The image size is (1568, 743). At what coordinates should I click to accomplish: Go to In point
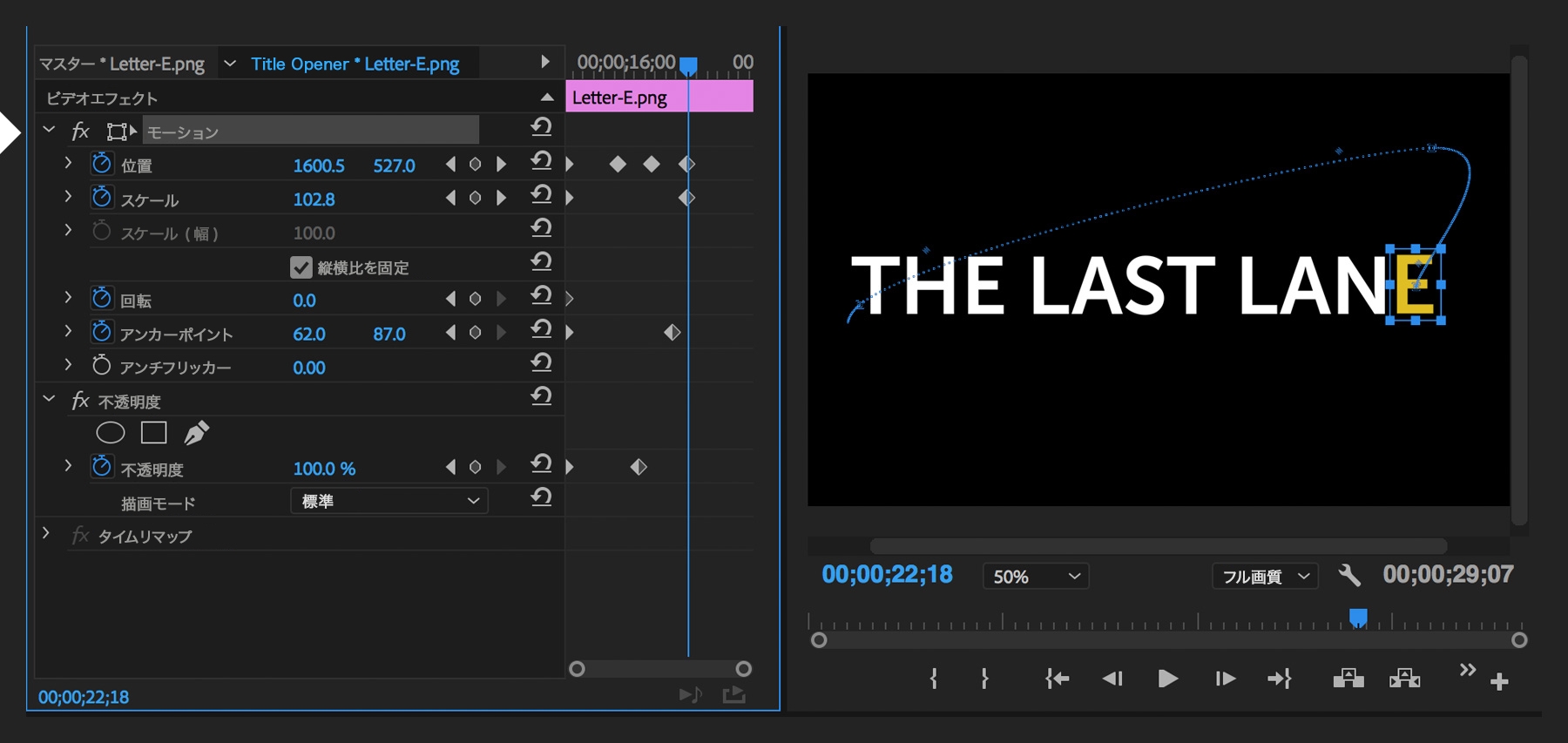click(x=1057, y=679)
